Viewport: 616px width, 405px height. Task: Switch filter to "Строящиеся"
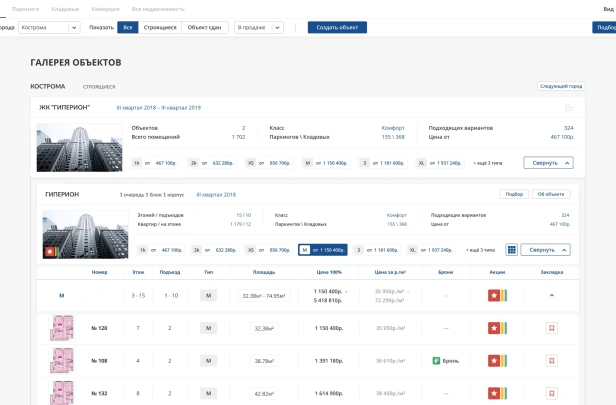160,27
